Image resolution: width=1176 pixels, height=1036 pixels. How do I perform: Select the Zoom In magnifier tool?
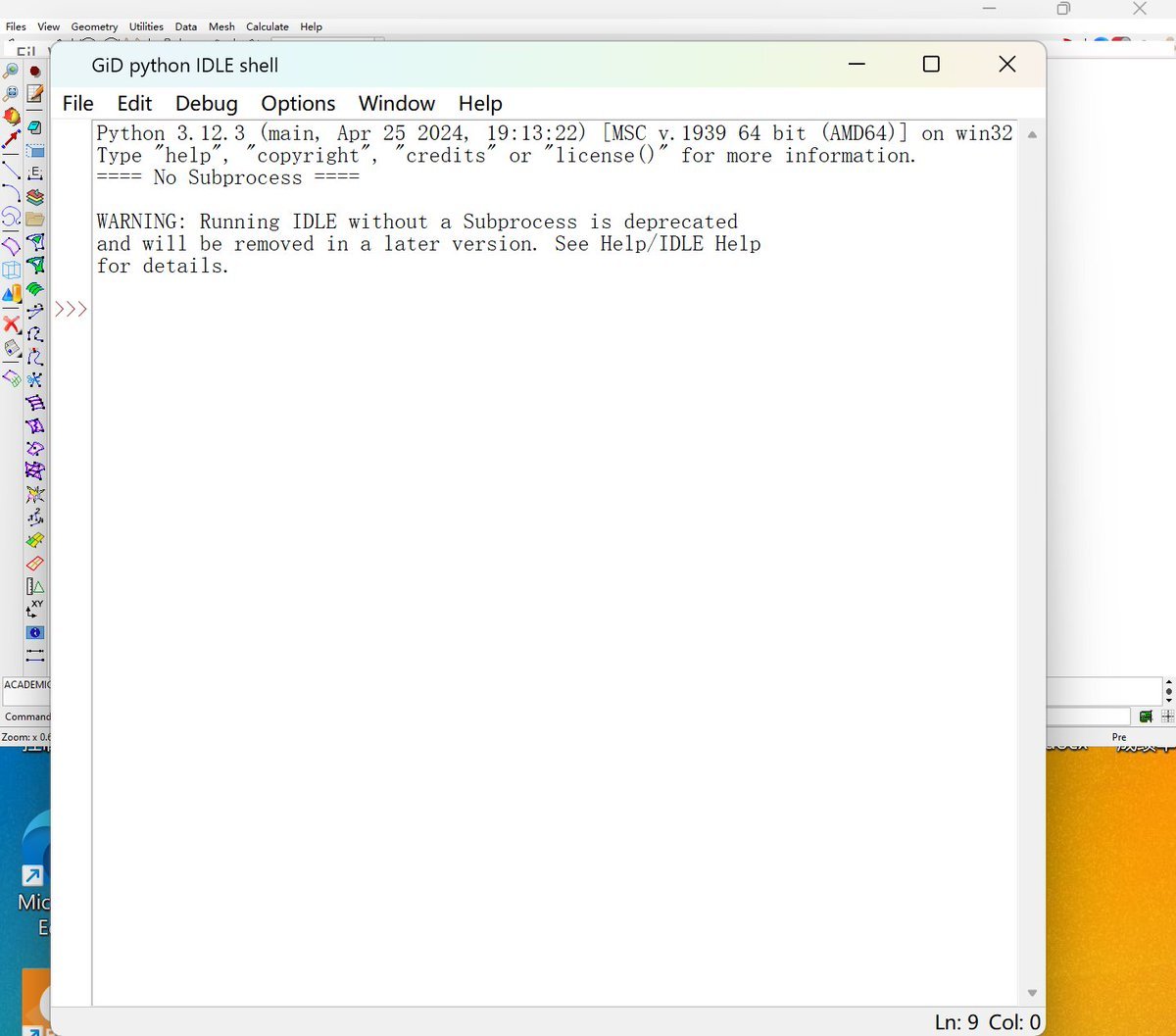[10, 69]
